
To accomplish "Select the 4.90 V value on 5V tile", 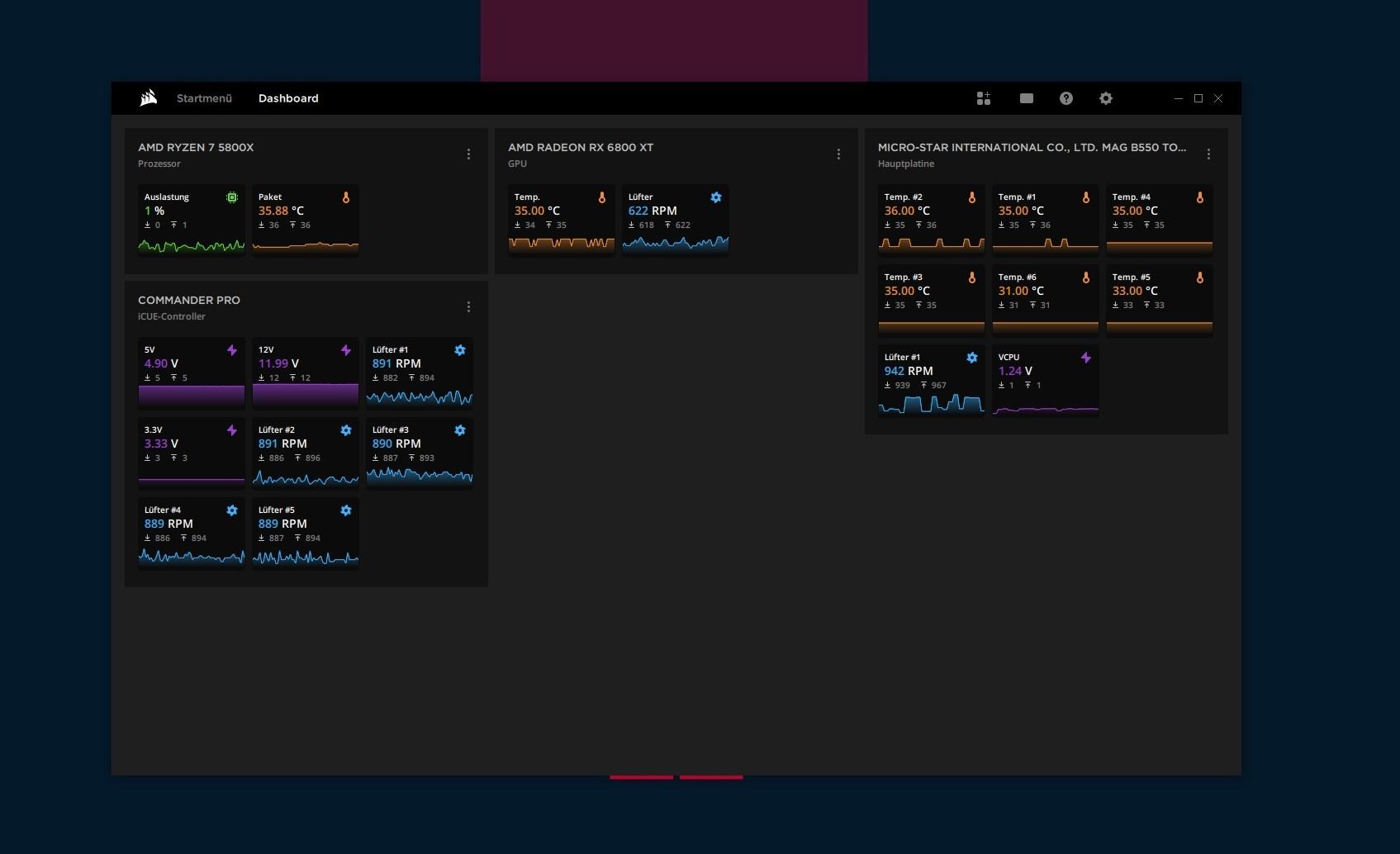I will pos(161,363).
